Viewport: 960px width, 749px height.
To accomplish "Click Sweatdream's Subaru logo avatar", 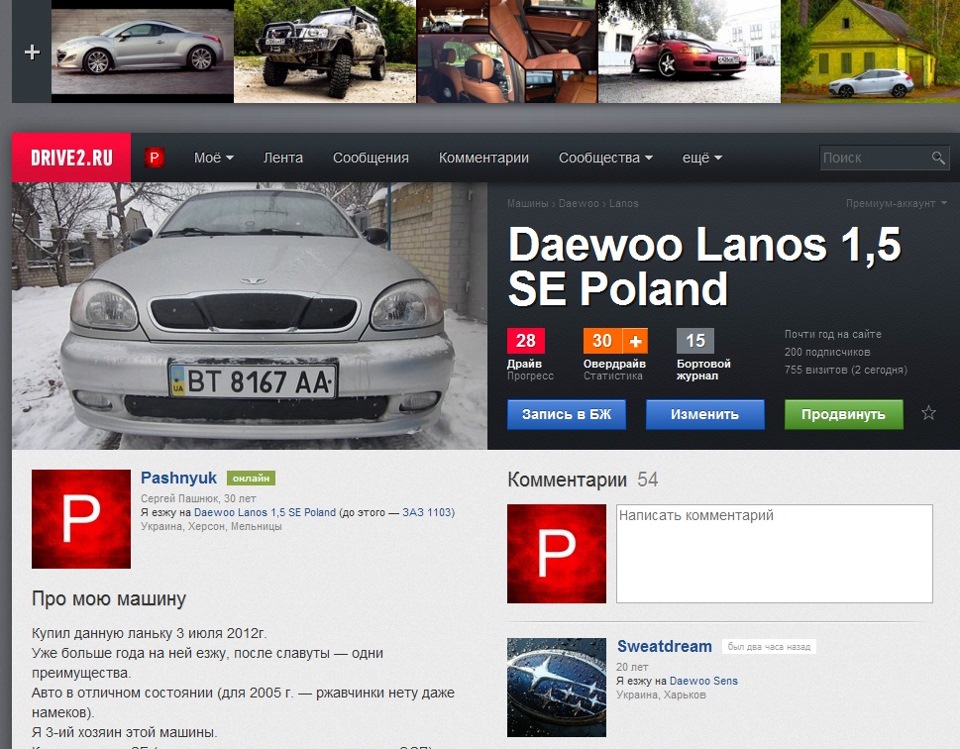I will (557, 687).
